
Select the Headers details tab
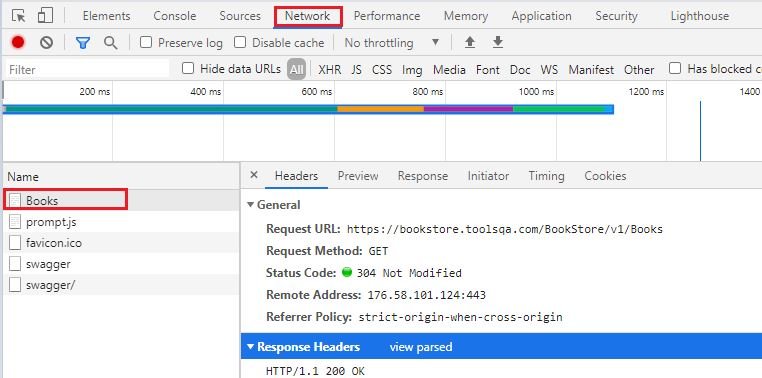point(296,176)
